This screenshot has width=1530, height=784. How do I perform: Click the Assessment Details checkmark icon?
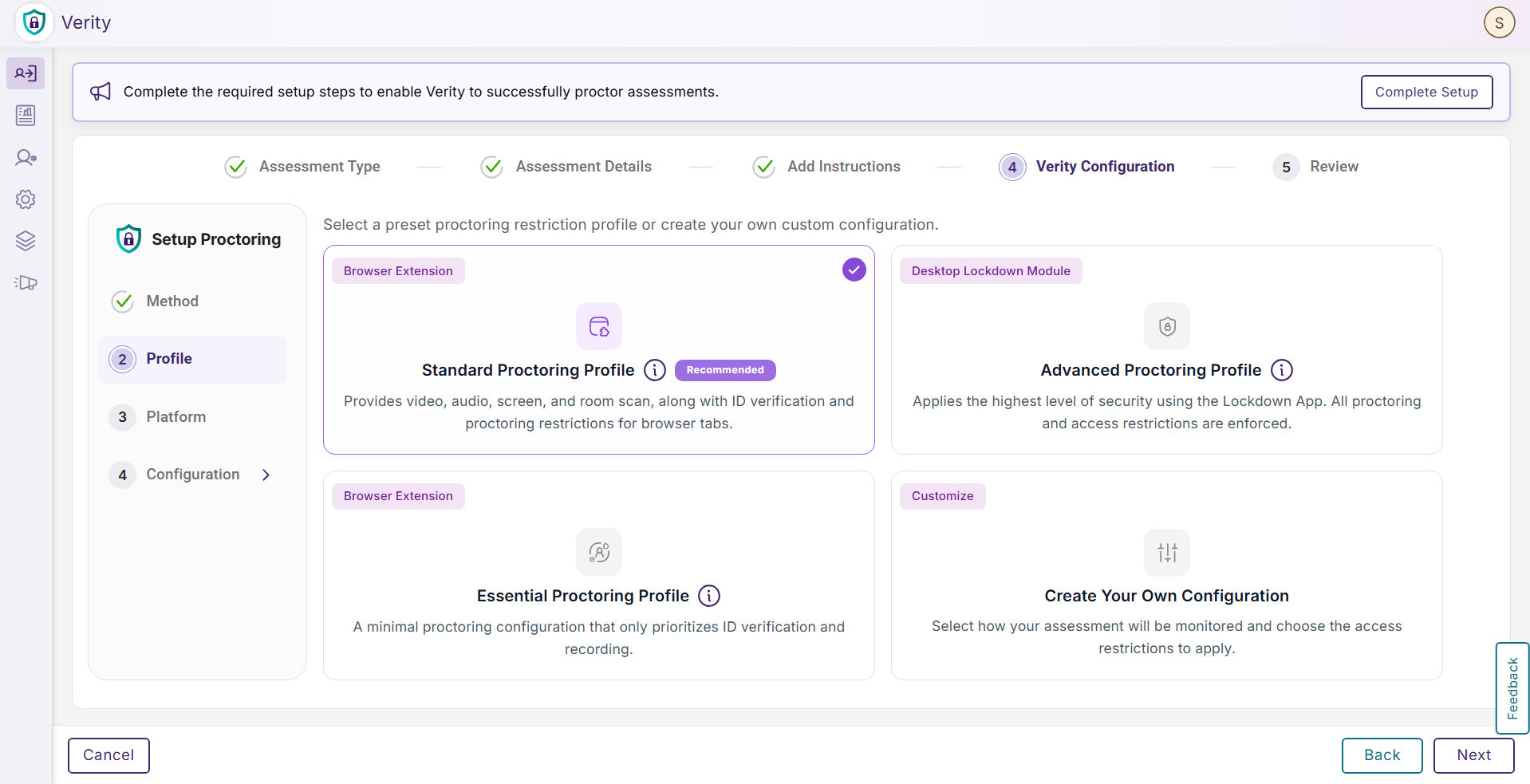pos(492,167)
